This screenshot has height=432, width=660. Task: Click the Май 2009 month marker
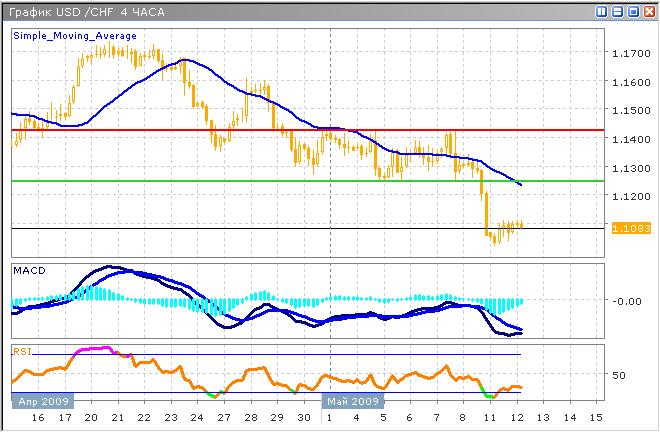click(352, 400)
